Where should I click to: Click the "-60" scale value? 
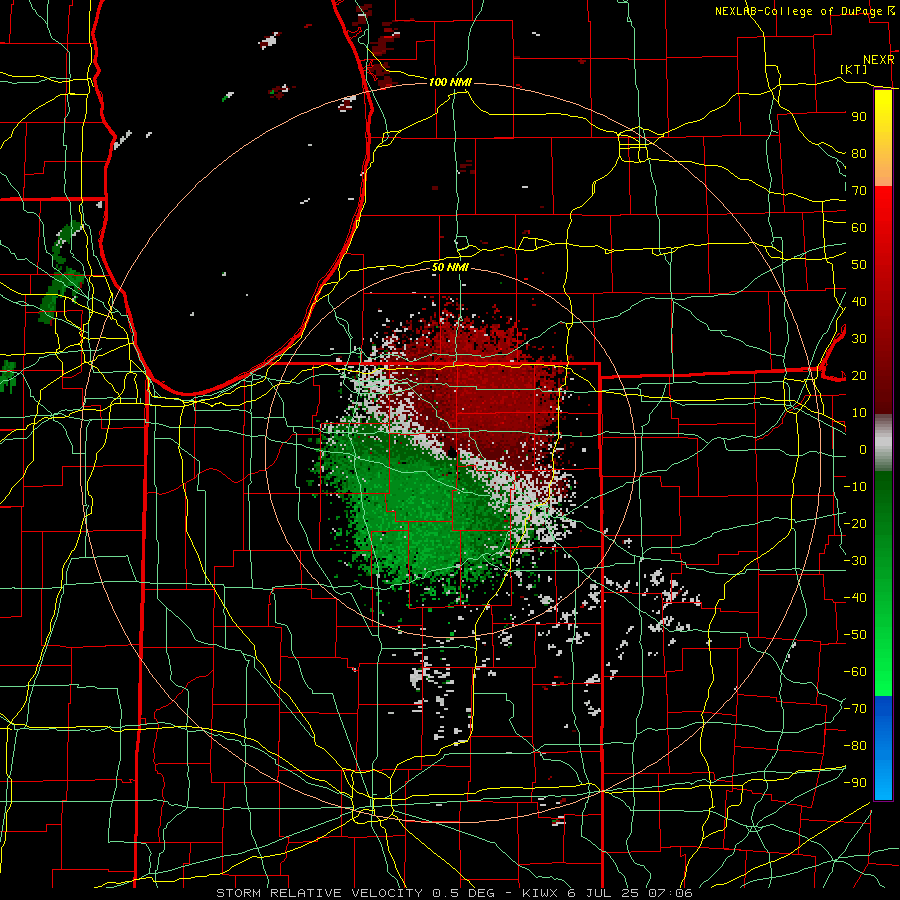tap(855, 672)
